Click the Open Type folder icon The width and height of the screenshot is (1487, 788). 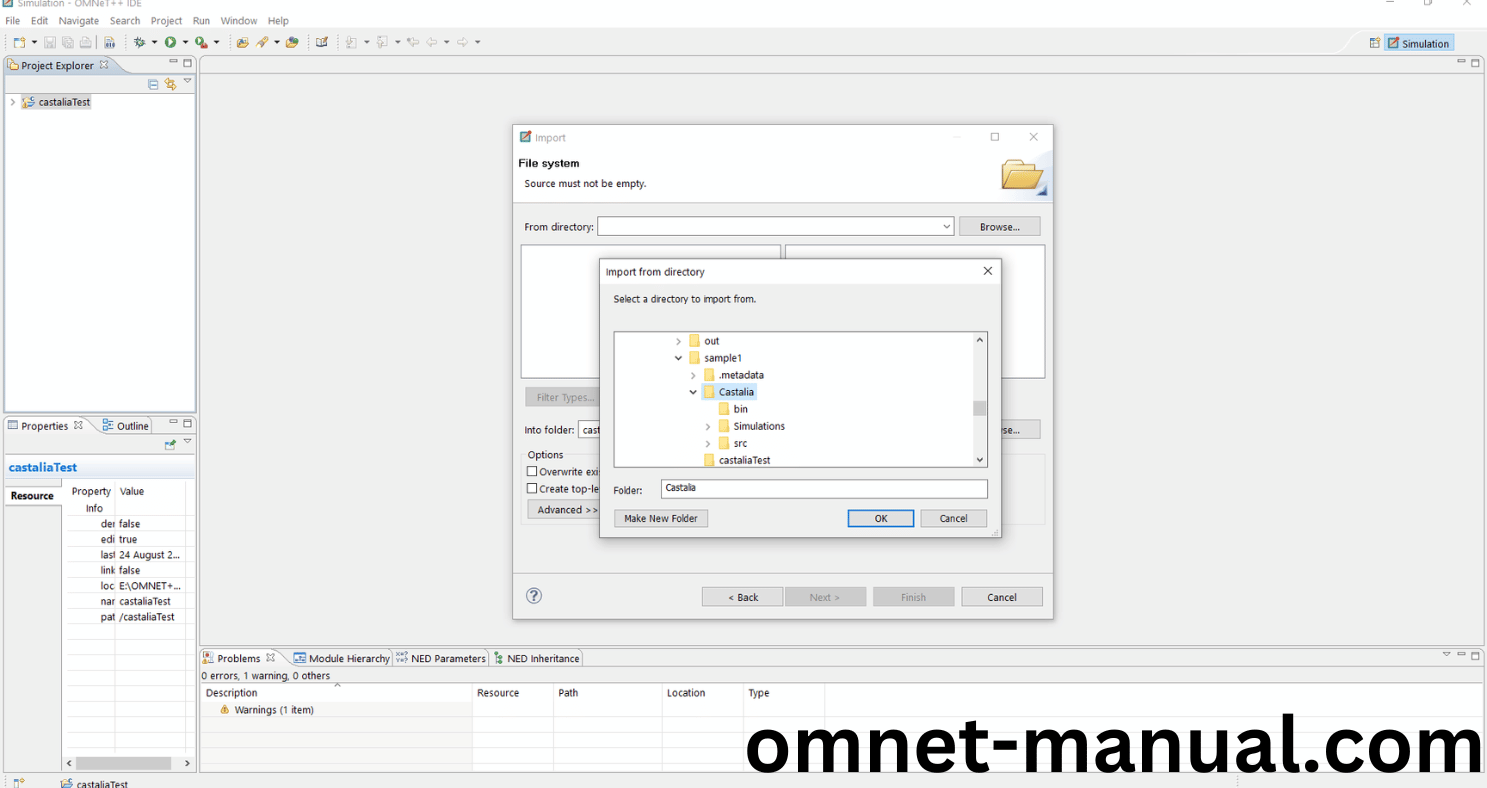tap(242, 42)
